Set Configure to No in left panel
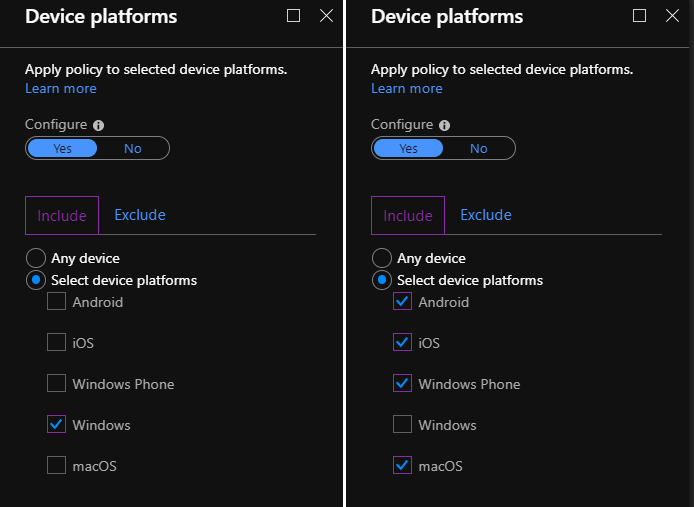The height and width of the screenshot is (507, 694). [133, 148]
